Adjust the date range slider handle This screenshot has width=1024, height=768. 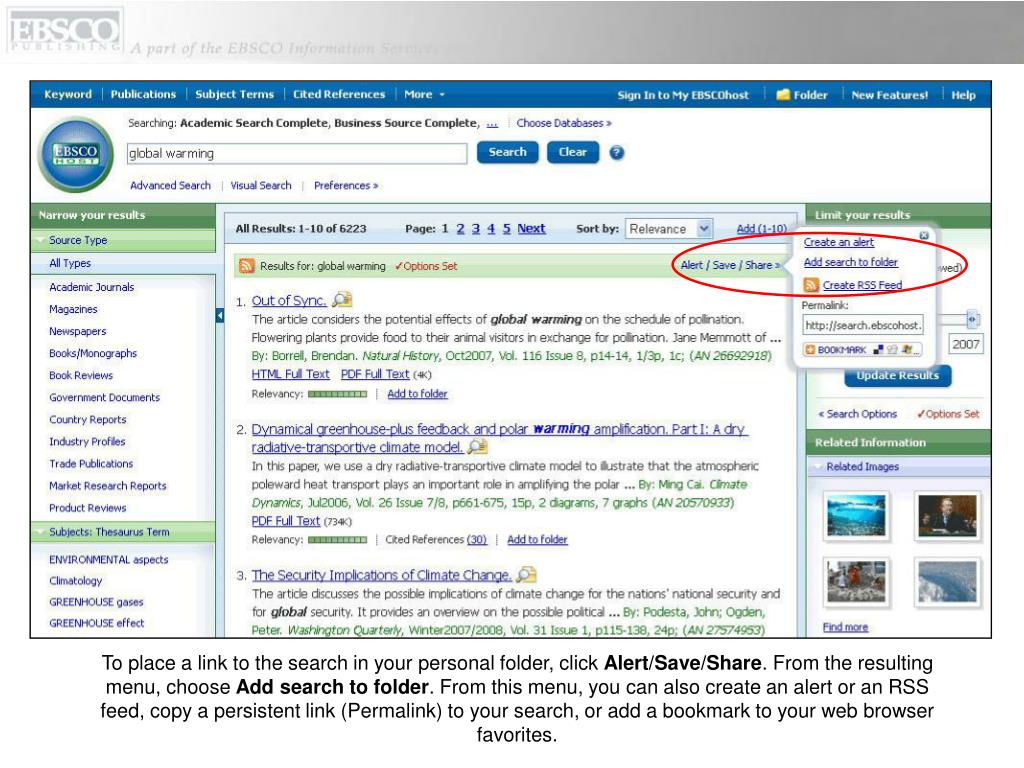[972, 319]
